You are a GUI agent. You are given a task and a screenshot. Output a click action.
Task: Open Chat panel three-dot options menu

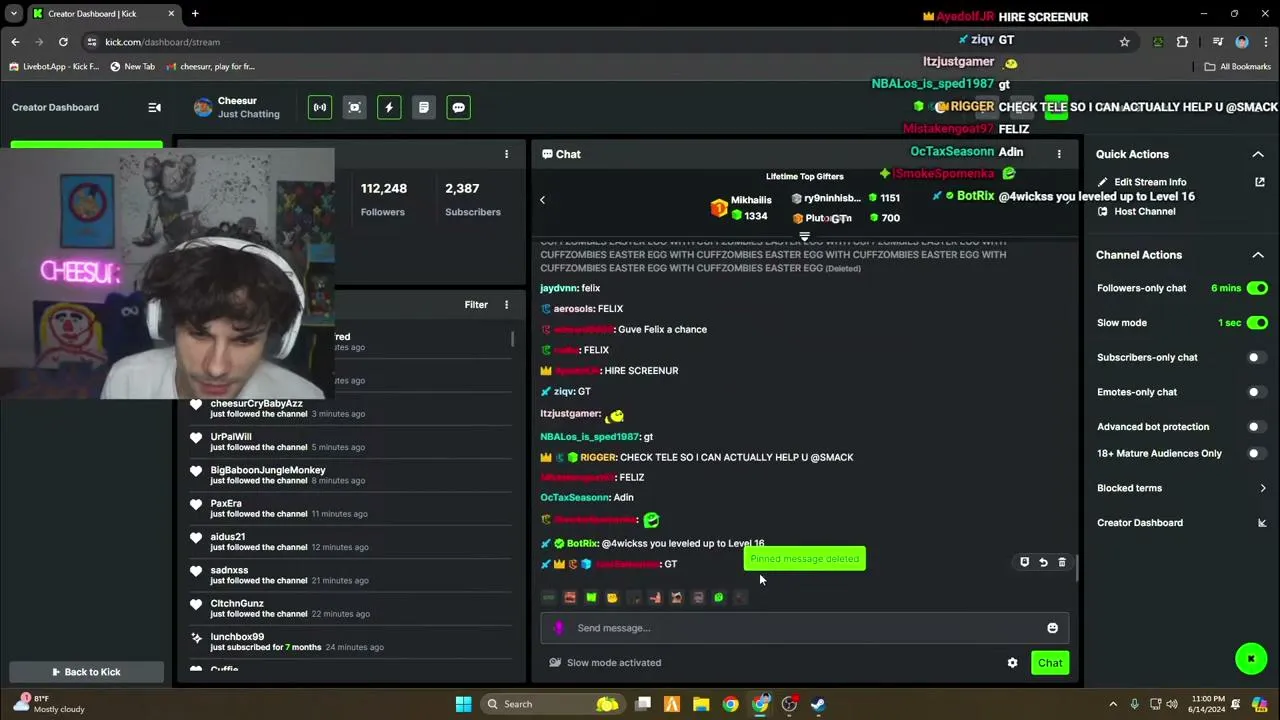click(x=1059, y=154)
